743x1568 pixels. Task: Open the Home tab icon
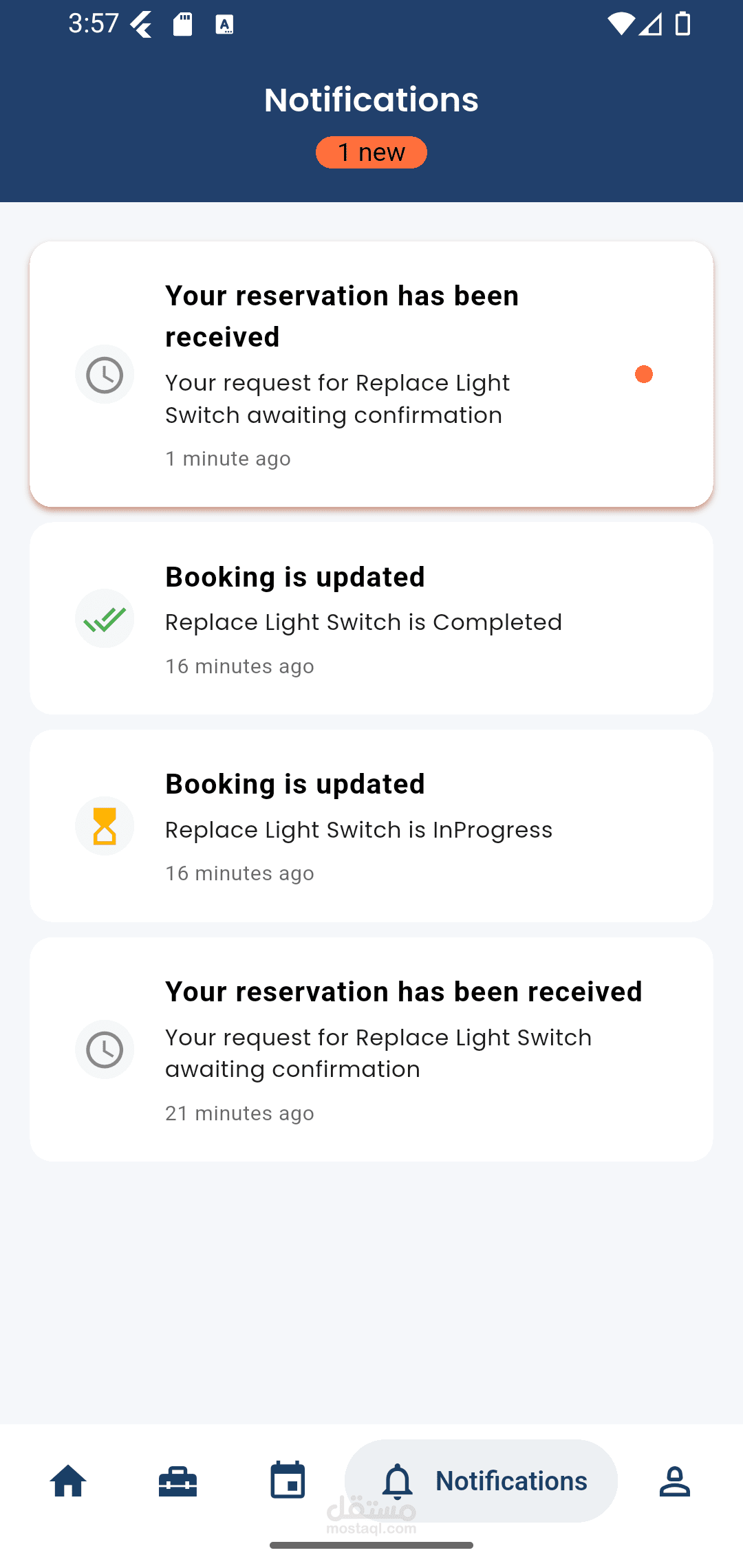68,1481
